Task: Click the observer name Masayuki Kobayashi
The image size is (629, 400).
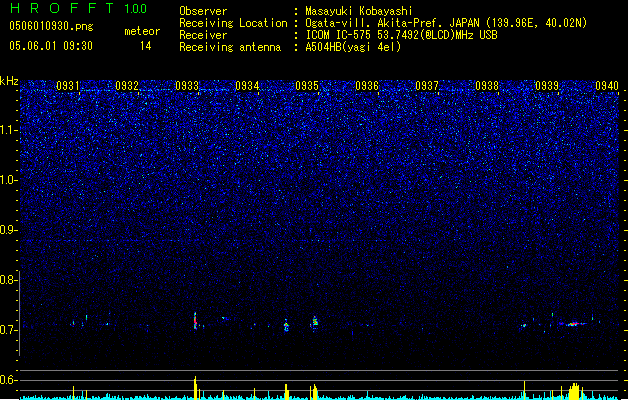Action: 359,11
